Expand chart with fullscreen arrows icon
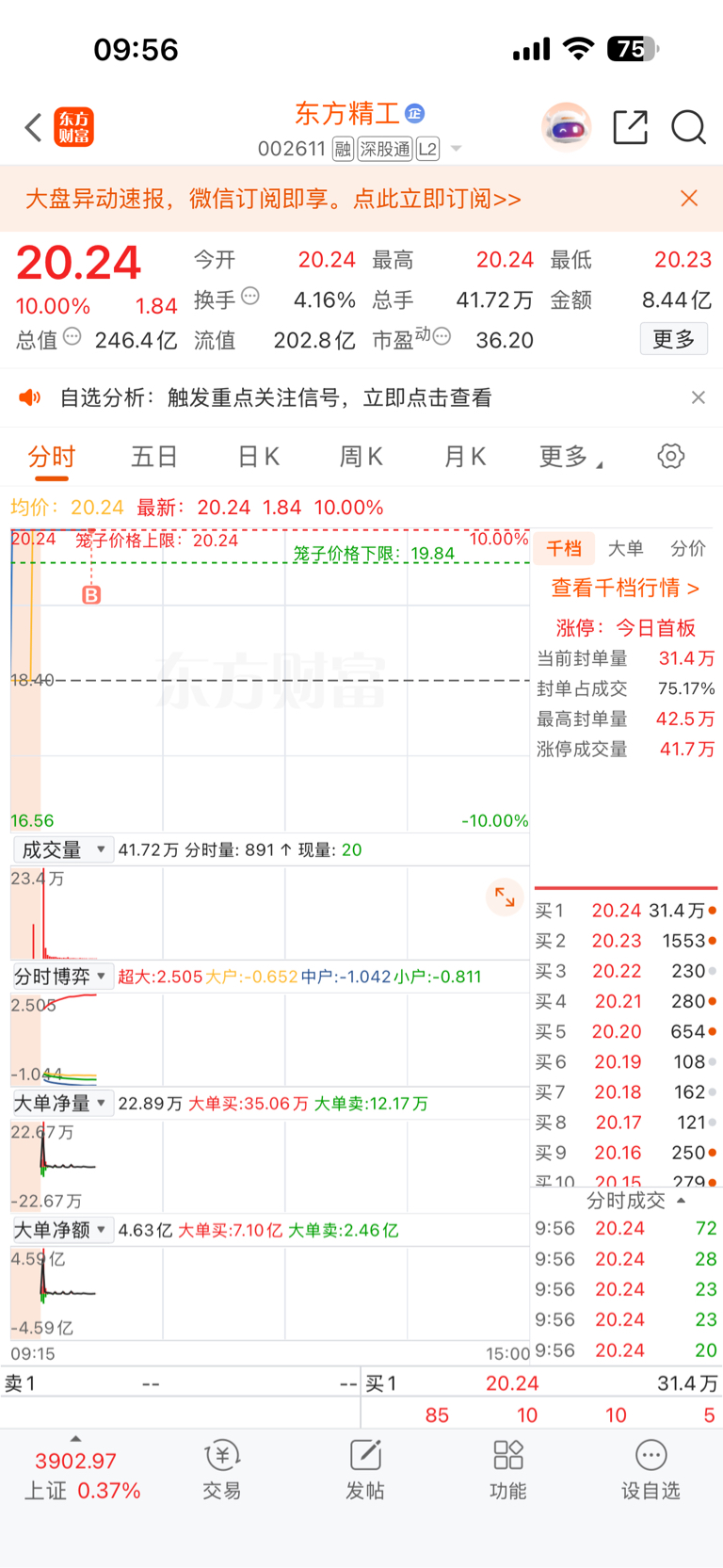This screenshot has height=1568, width=723. (505, 897)
